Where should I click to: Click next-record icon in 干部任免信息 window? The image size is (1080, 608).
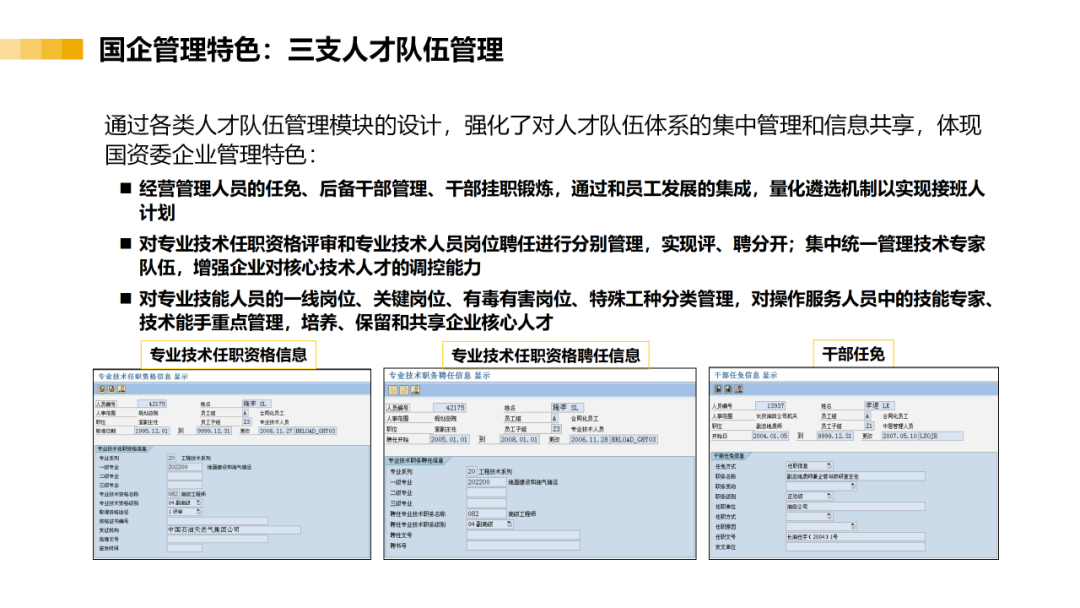pos(729,389)
